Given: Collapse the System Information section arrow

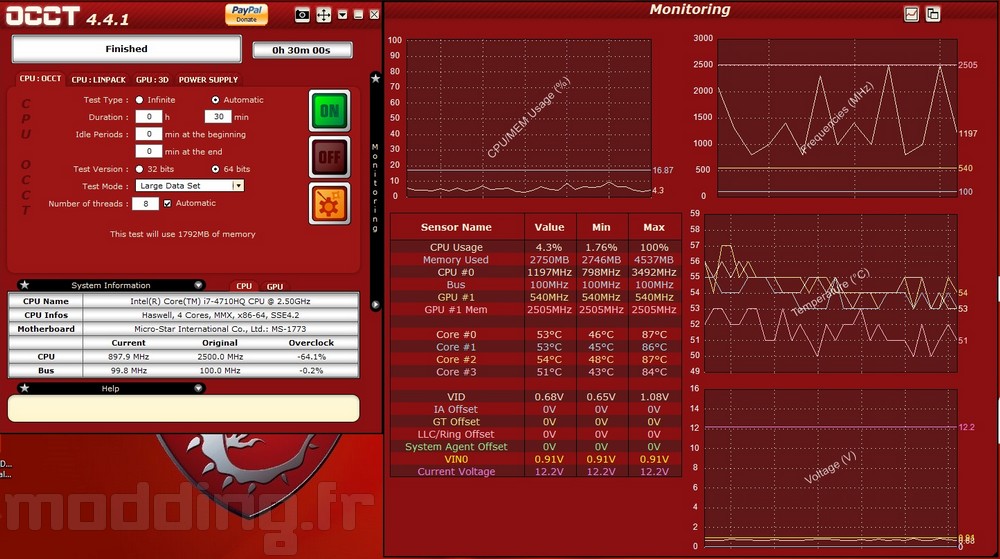Looking at the screenshot, I should tap(198, 285).
